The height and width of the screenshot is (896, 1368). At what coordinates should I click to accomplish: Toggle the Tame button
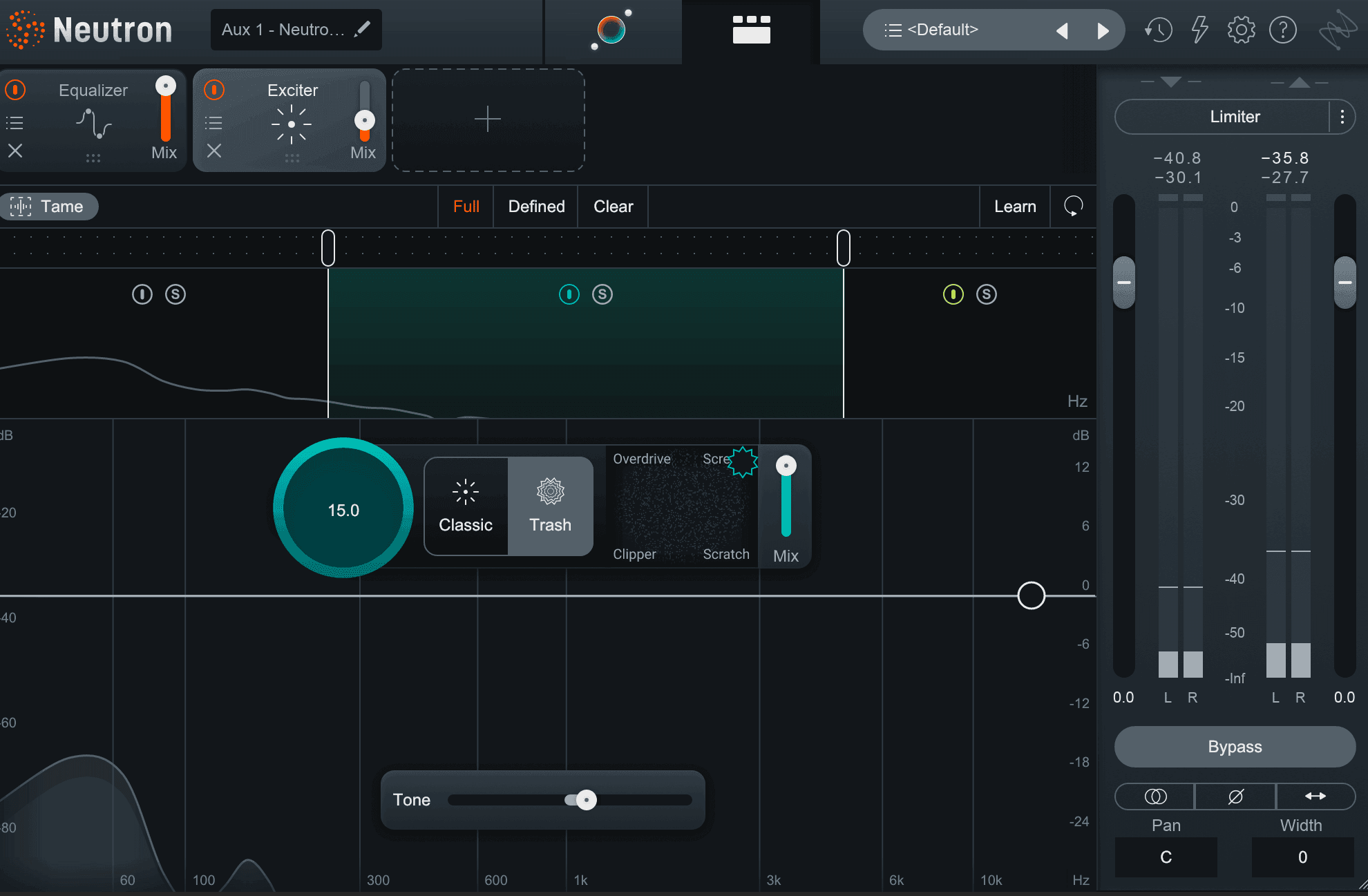48,206
